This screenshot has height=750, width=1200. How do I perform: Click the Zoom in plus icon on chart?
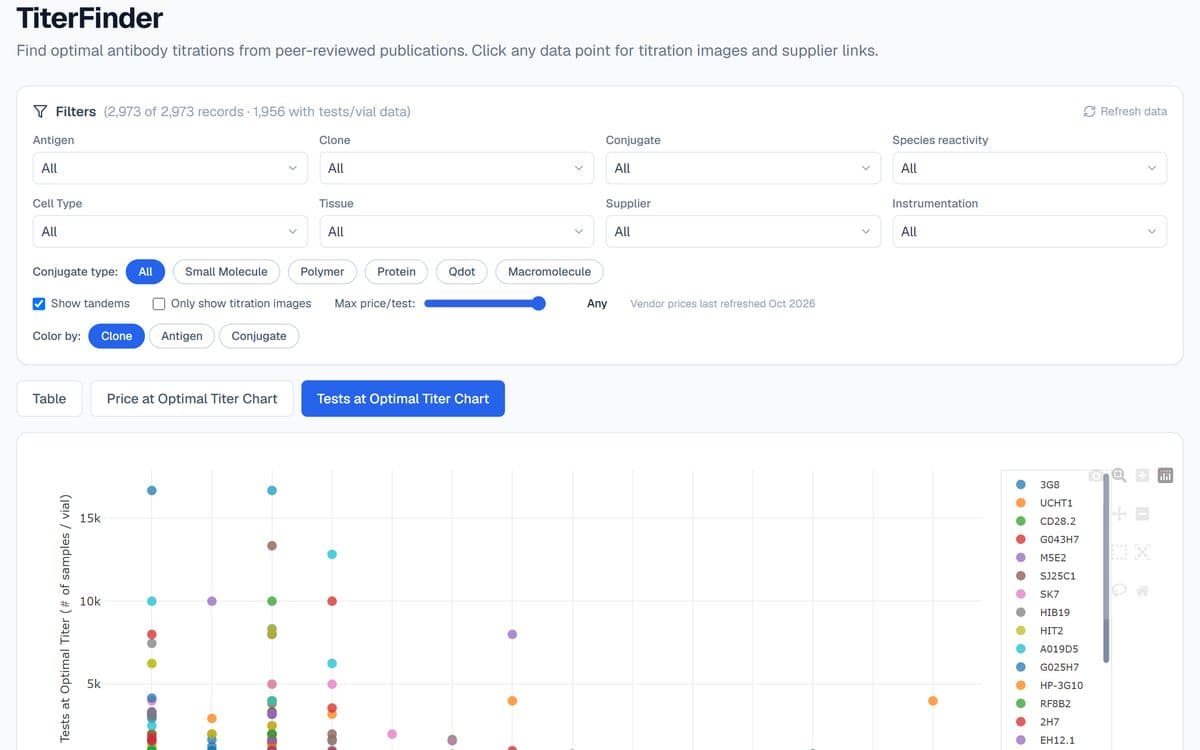click(1142, 475)
